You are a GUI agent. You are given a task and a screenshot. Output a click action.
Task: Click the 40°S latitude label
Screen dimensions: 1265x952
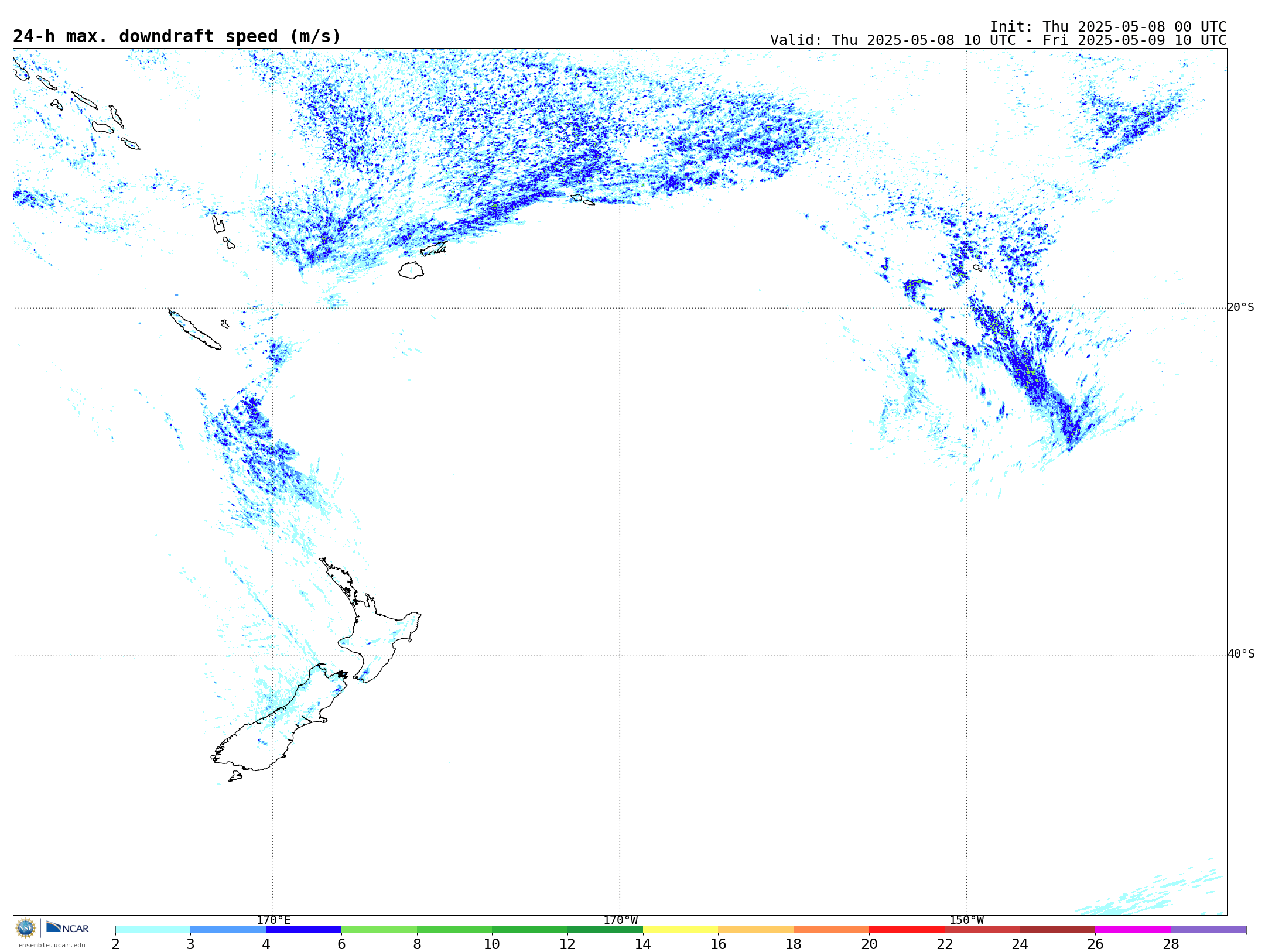coord(1240,654)
